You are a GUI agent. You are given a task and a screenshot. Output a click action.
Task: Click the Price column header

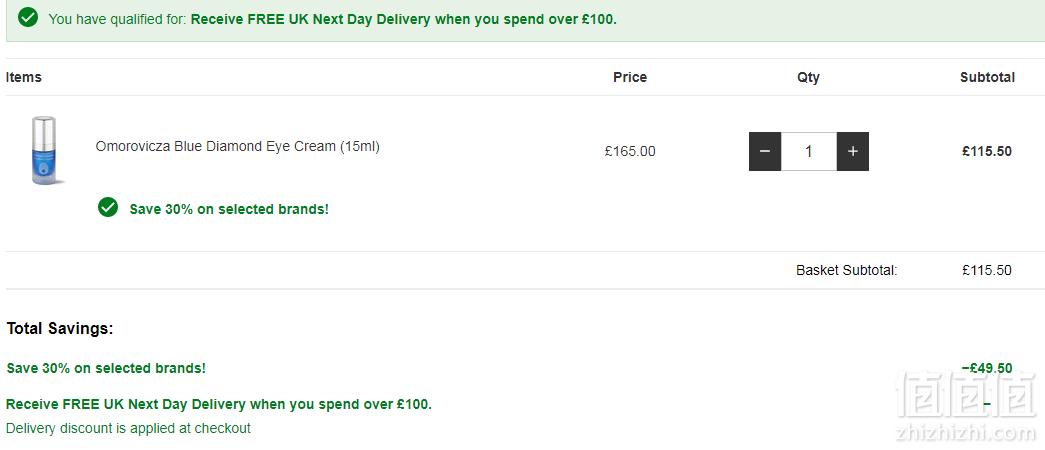[630, 77]
